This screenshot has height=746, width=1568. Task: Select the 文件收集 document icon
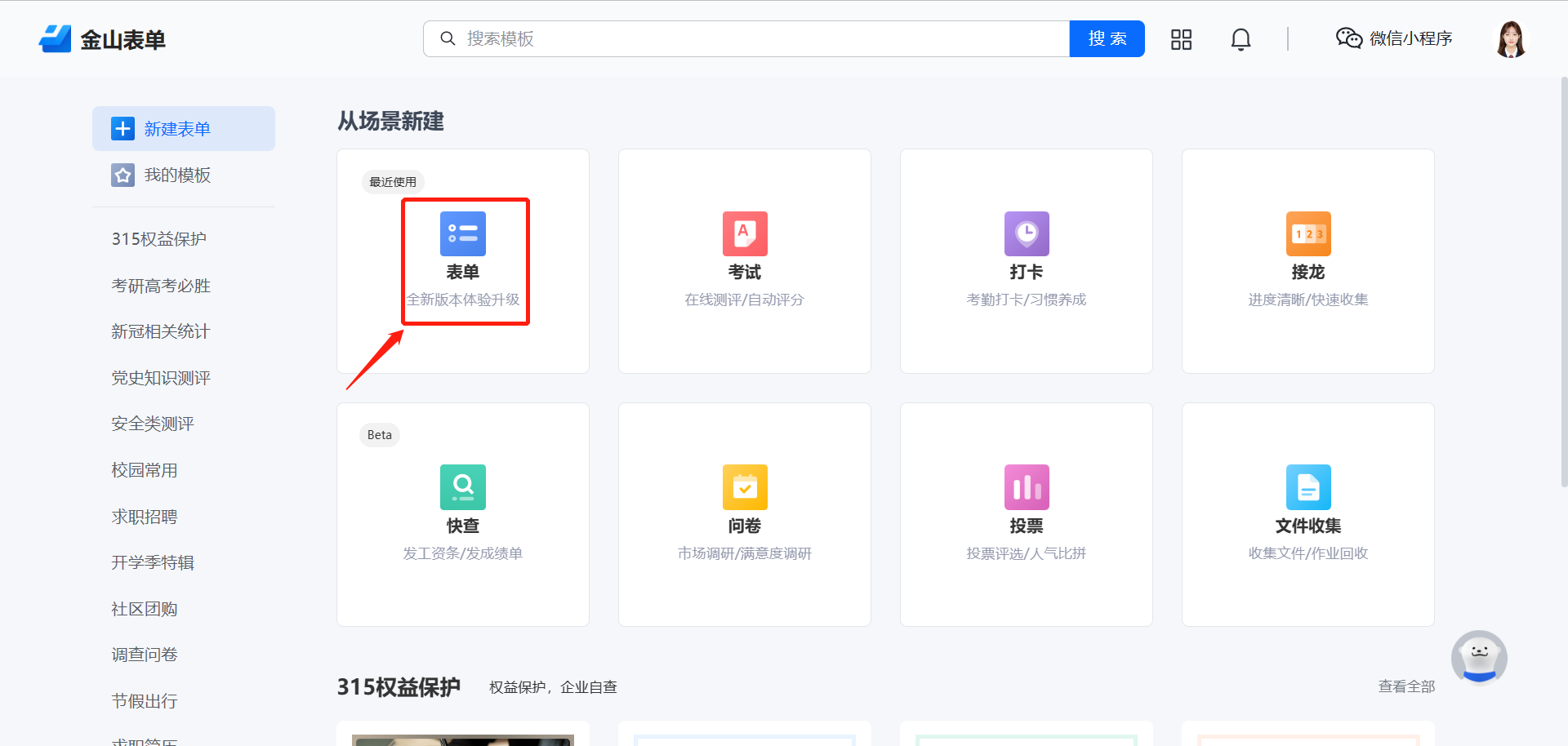(x=1308, y=487)
